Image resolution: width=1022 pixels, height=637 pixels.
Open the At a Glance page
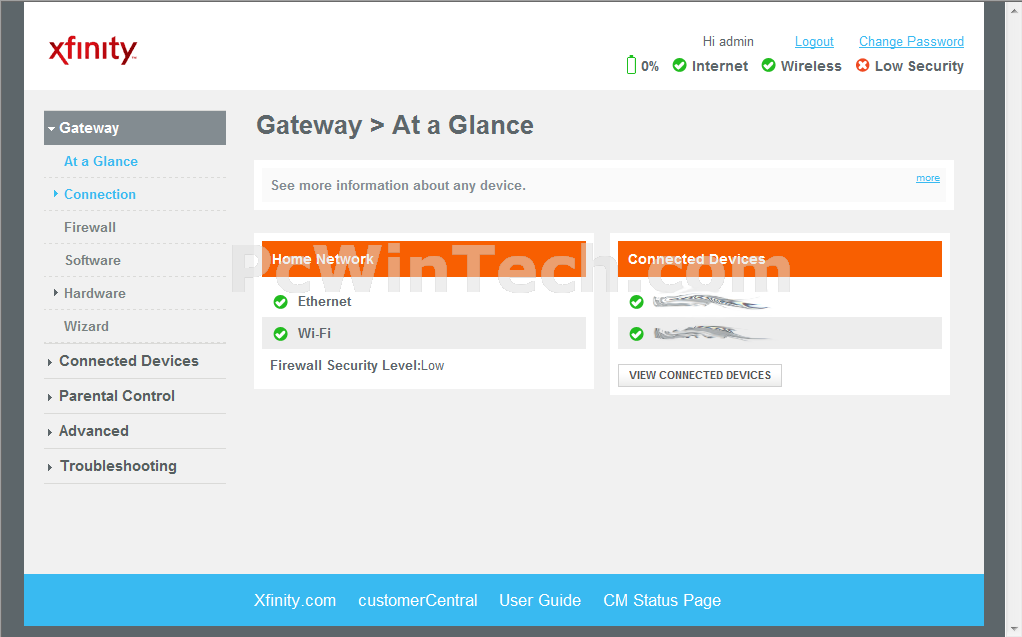click(101, 161)
